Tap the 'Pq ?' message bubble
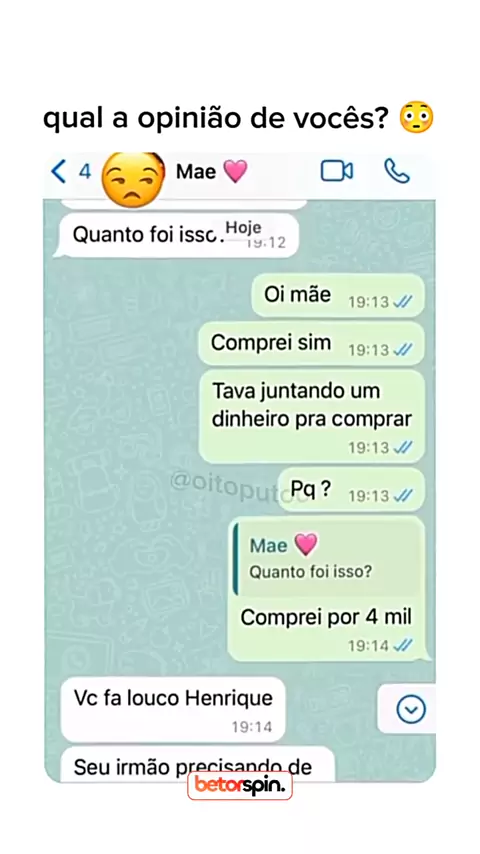This screenshot has width=480, height=854. [351, 490]
